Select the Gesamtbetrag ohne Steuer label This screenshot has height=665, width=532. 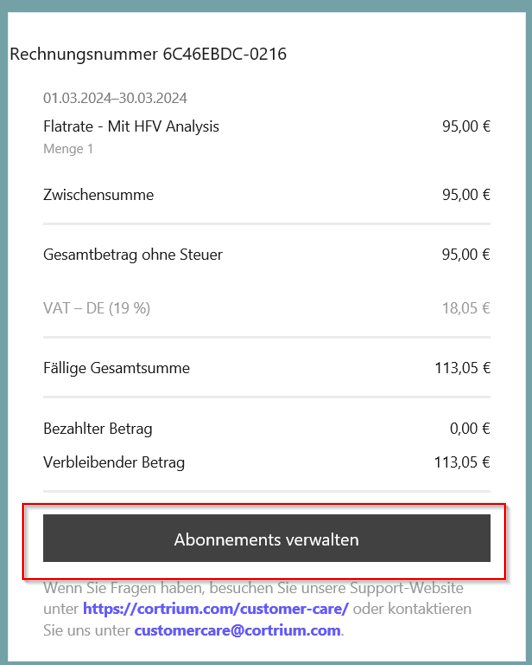click(x=133, y=254)
